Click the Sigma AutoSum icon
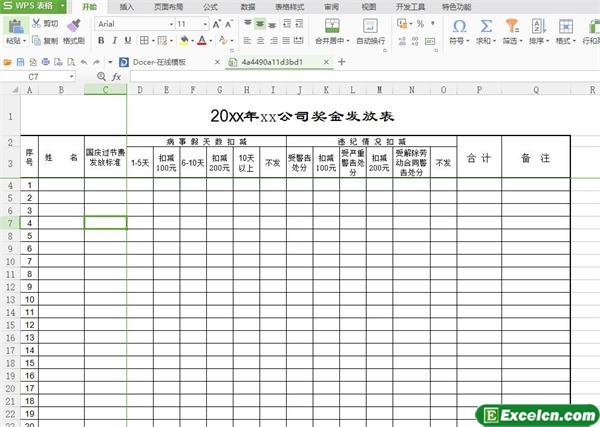The image size is (600, 427). (486, 26)
